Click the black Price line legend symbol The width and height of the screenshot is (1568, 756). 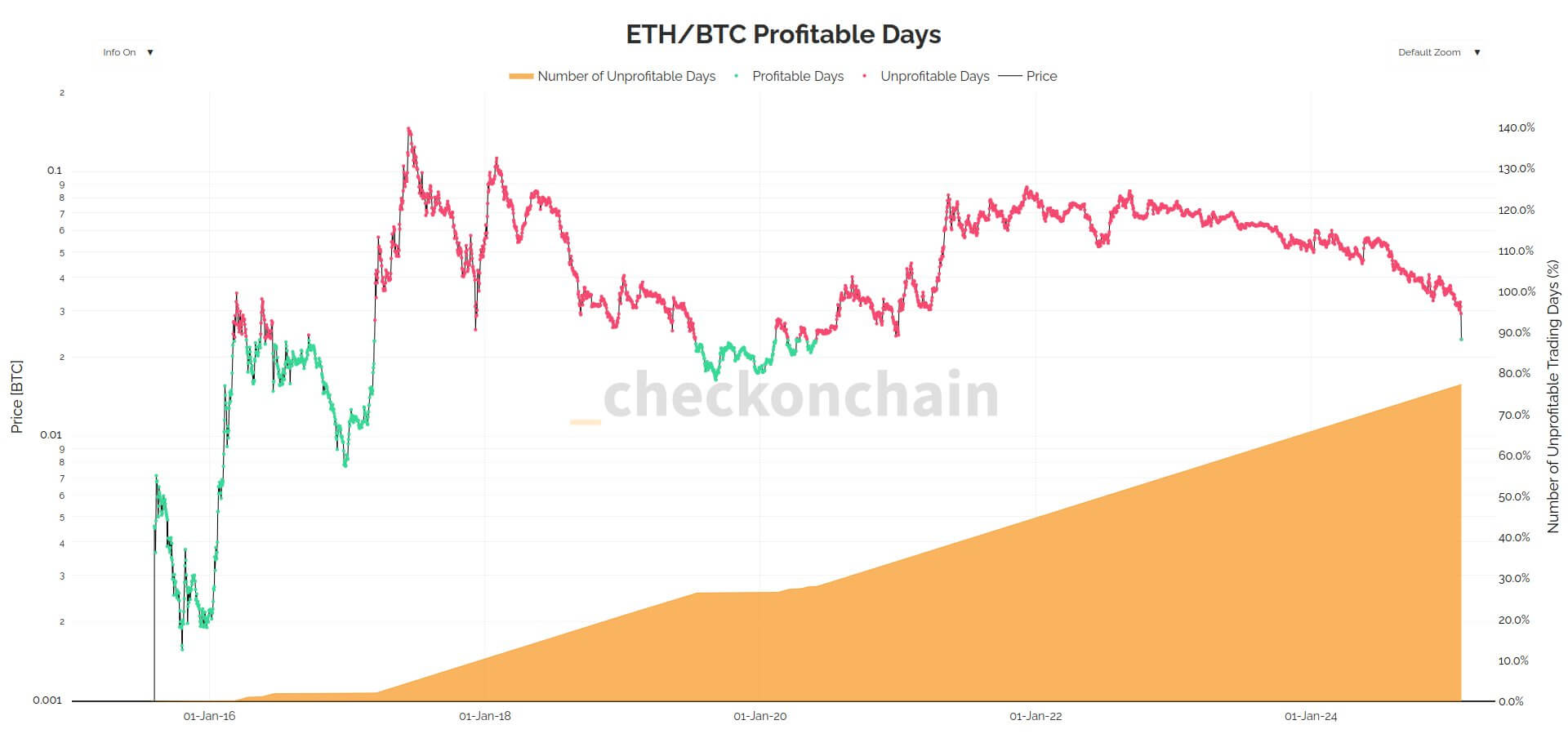click(1010, 76)
